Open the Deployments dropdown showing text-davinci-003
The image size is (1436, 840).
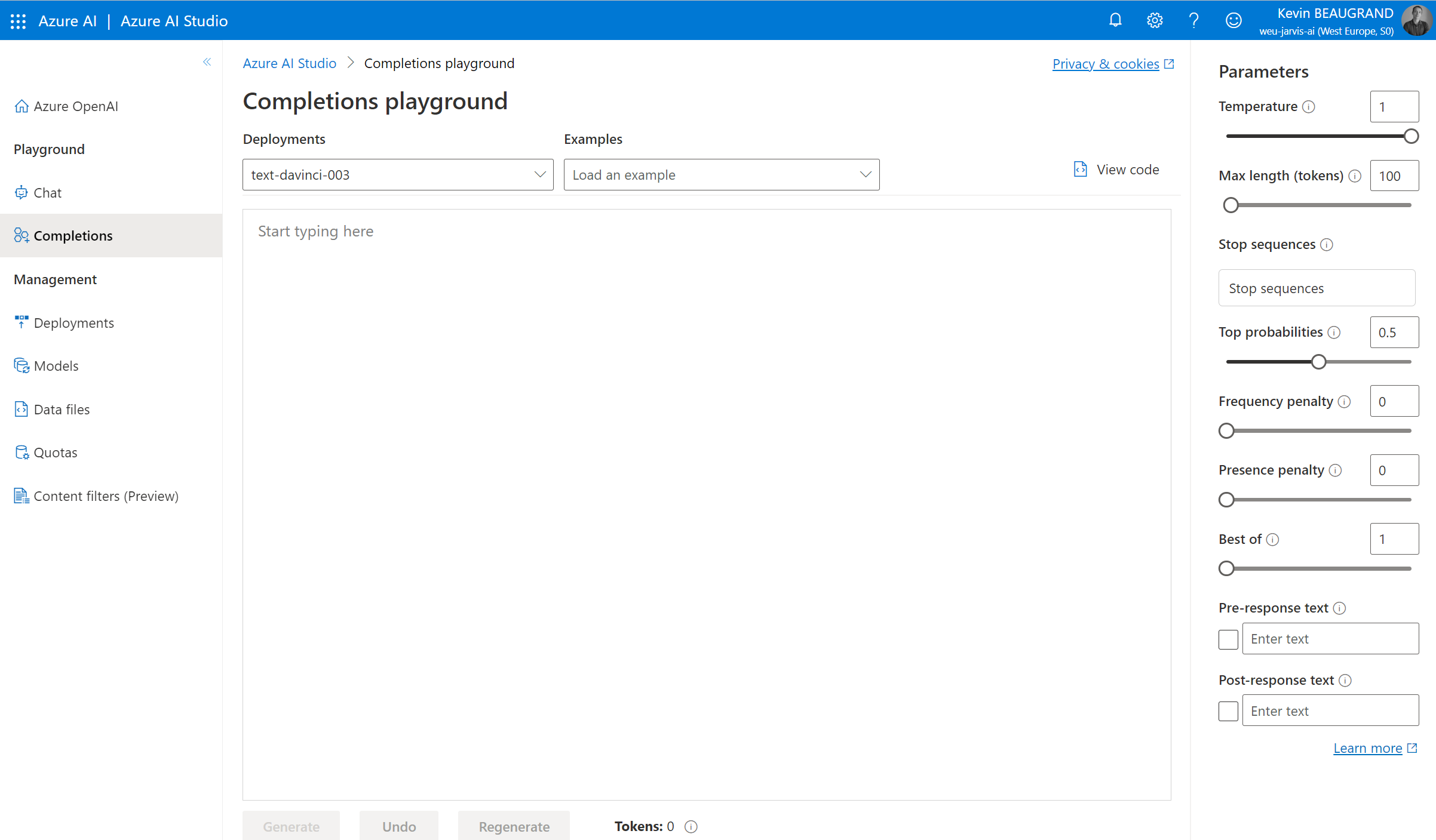point(397,174)
